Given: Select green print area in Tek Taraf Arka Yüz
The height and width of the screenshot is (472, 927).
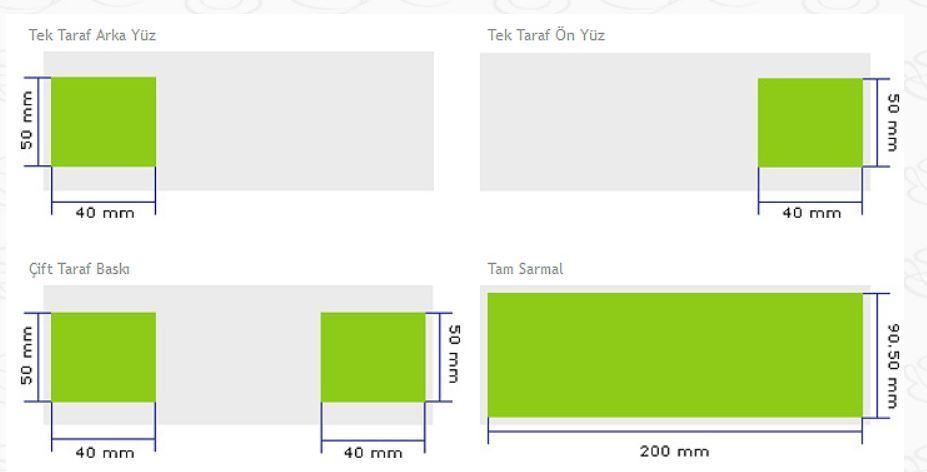Looking at the screenshot, I should click(103, 121).
